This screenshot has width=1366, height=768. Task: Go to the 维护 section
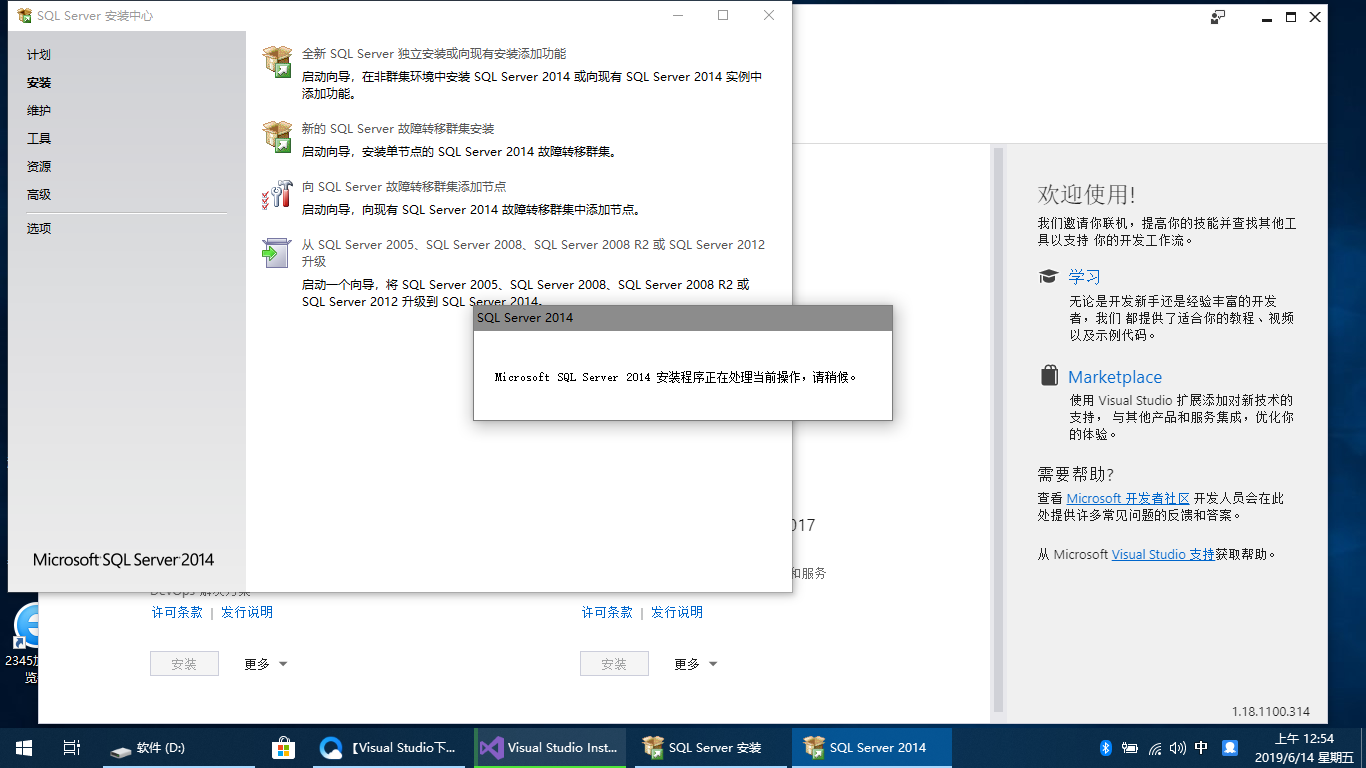click(x=39, y=111)
